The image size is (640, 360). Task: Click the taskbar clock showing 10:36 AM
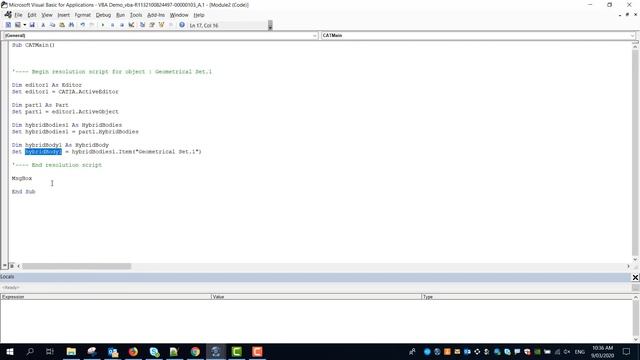[x=602, y=351]
